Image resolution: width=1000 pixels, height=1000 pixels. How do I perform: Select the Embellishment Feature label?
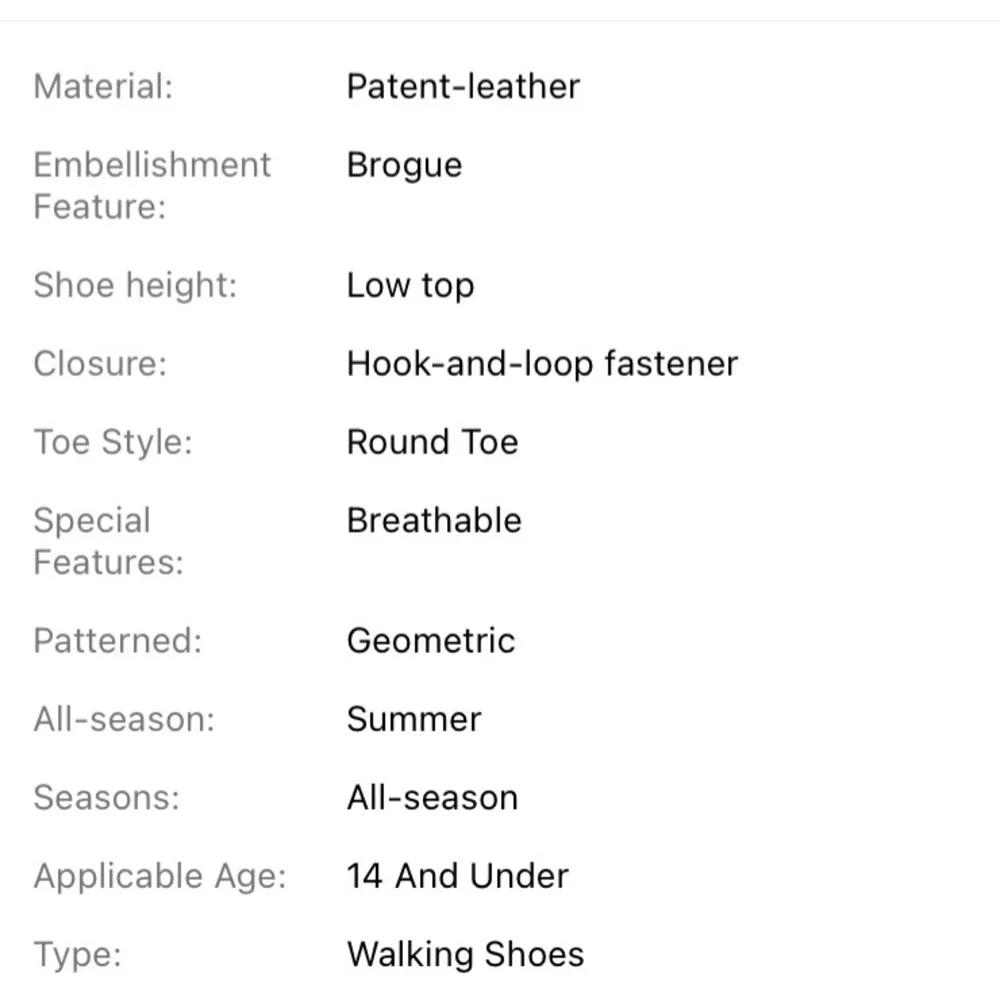pyautogui.click(x=152, y=186)
